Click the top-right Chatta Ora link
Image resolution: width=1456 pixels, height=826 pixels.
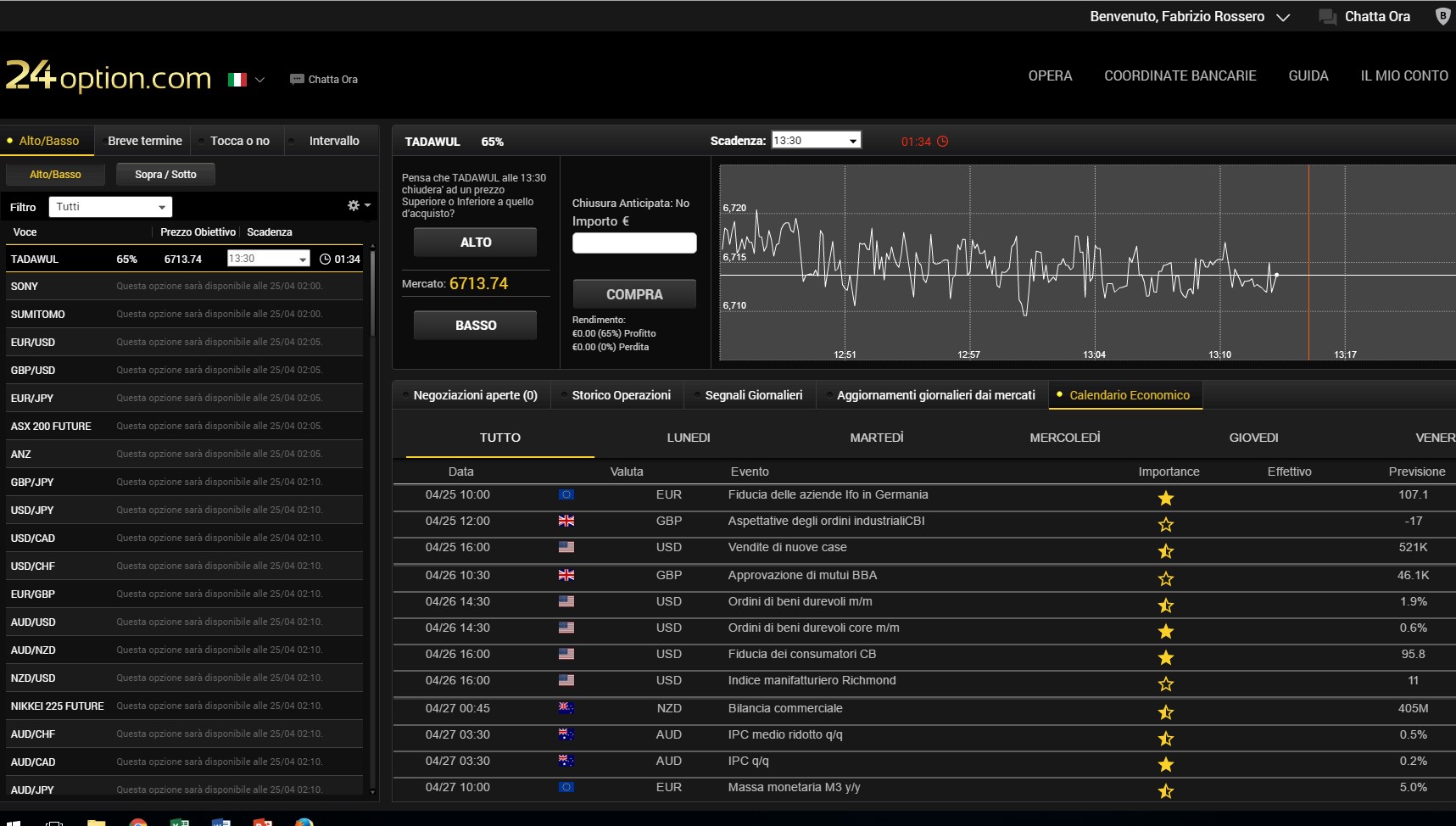[1377, 17]
